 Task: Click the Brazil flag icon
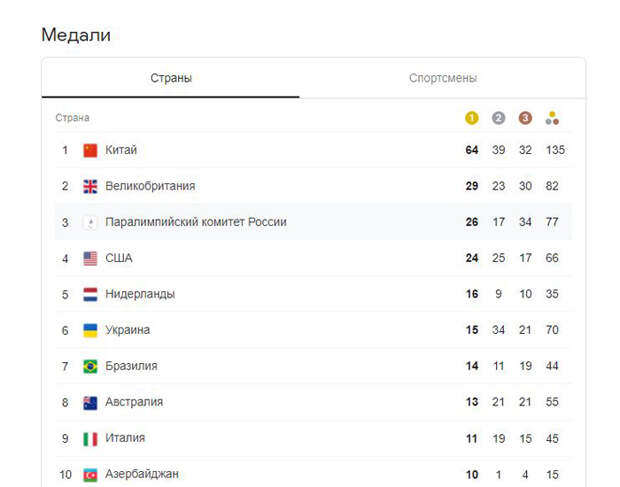click(x=90, y=366)
